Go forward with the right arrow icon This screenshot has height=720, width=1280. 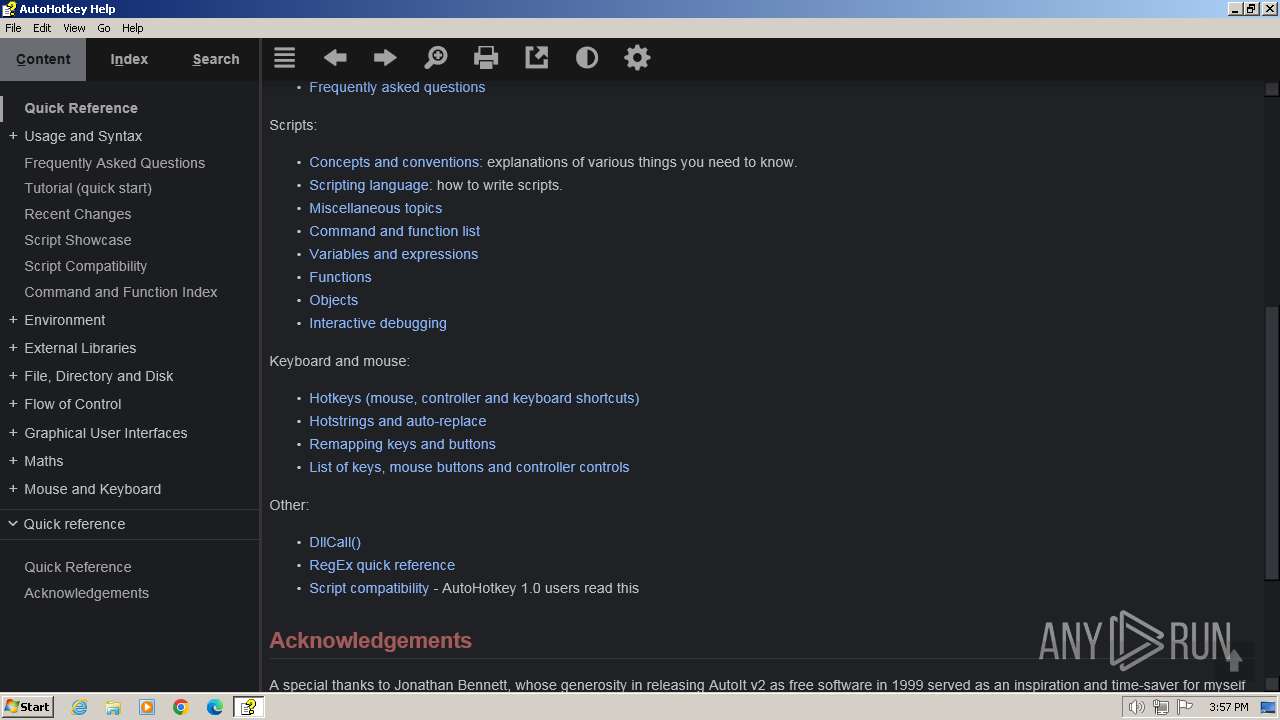coord(385,58)
